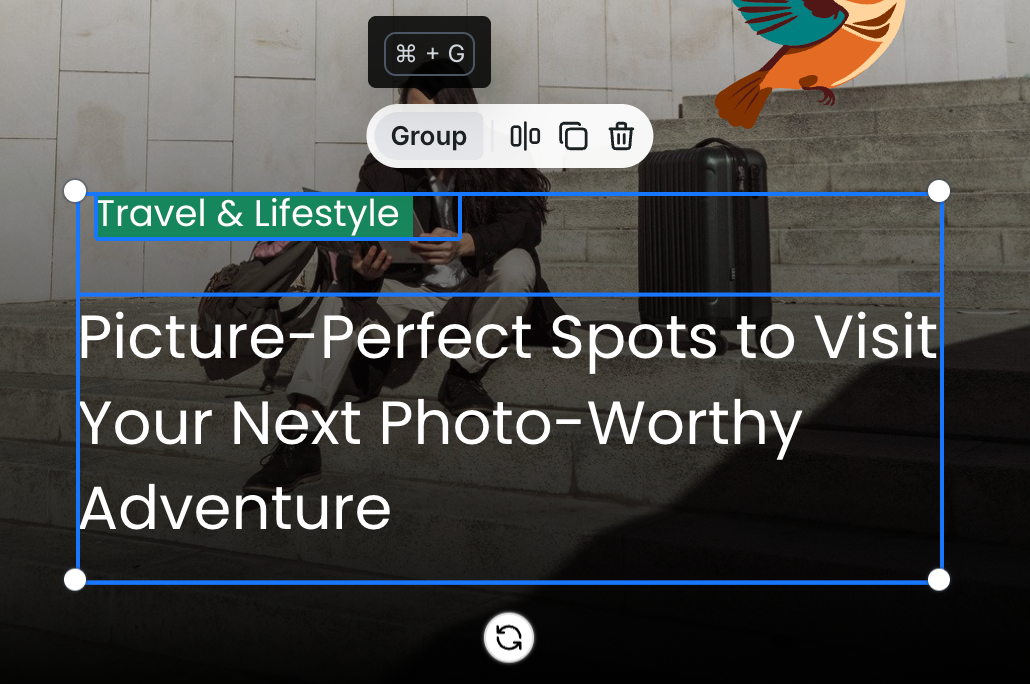Click the bottom-right corner resize handle

click(x=939, y=580)
